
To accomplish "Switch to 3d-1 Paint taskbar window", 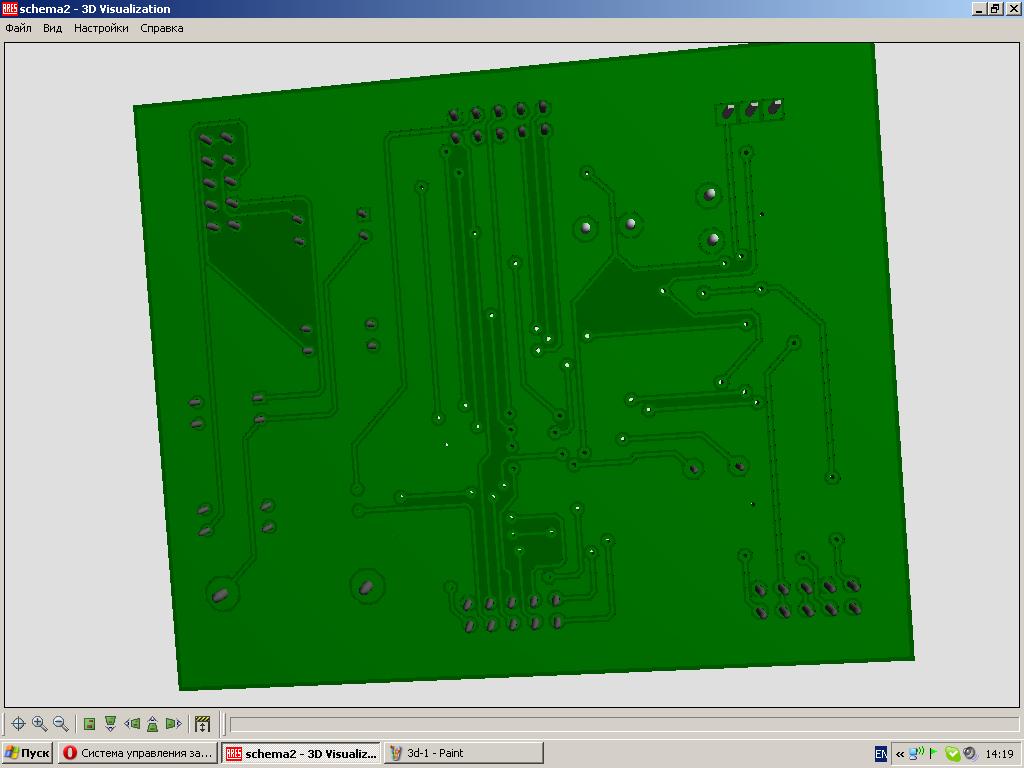I will point(463,753).
